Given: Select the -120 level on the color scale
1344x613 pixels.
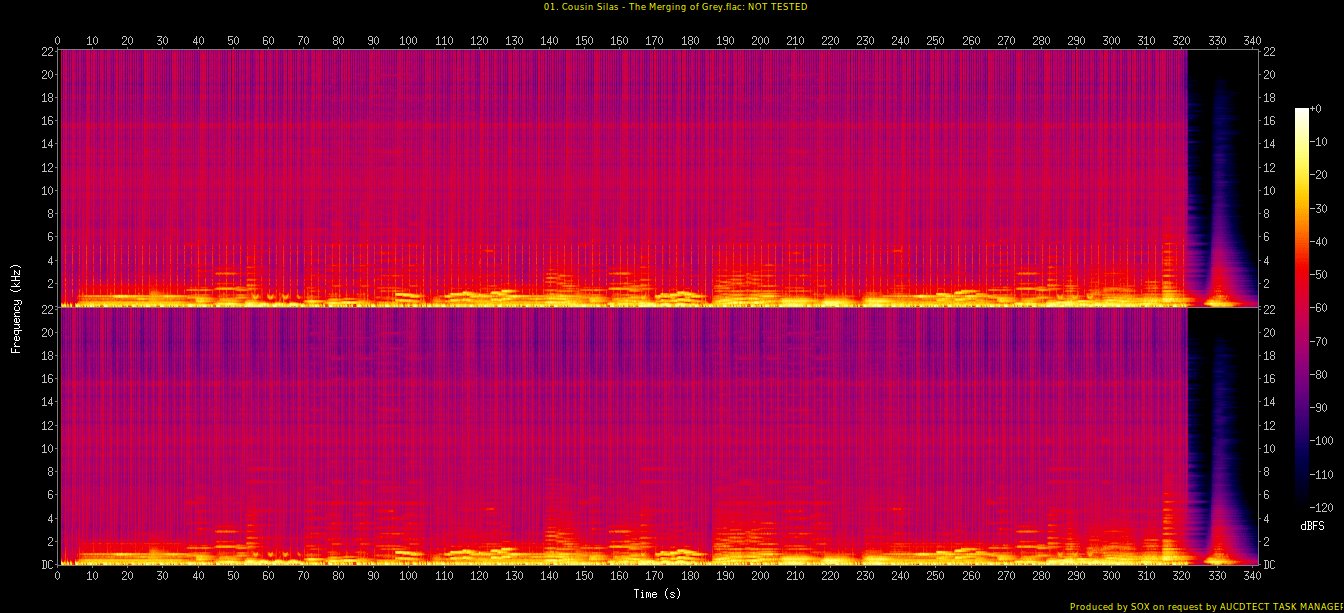Looking at the screenshot, I should 1302,505.
